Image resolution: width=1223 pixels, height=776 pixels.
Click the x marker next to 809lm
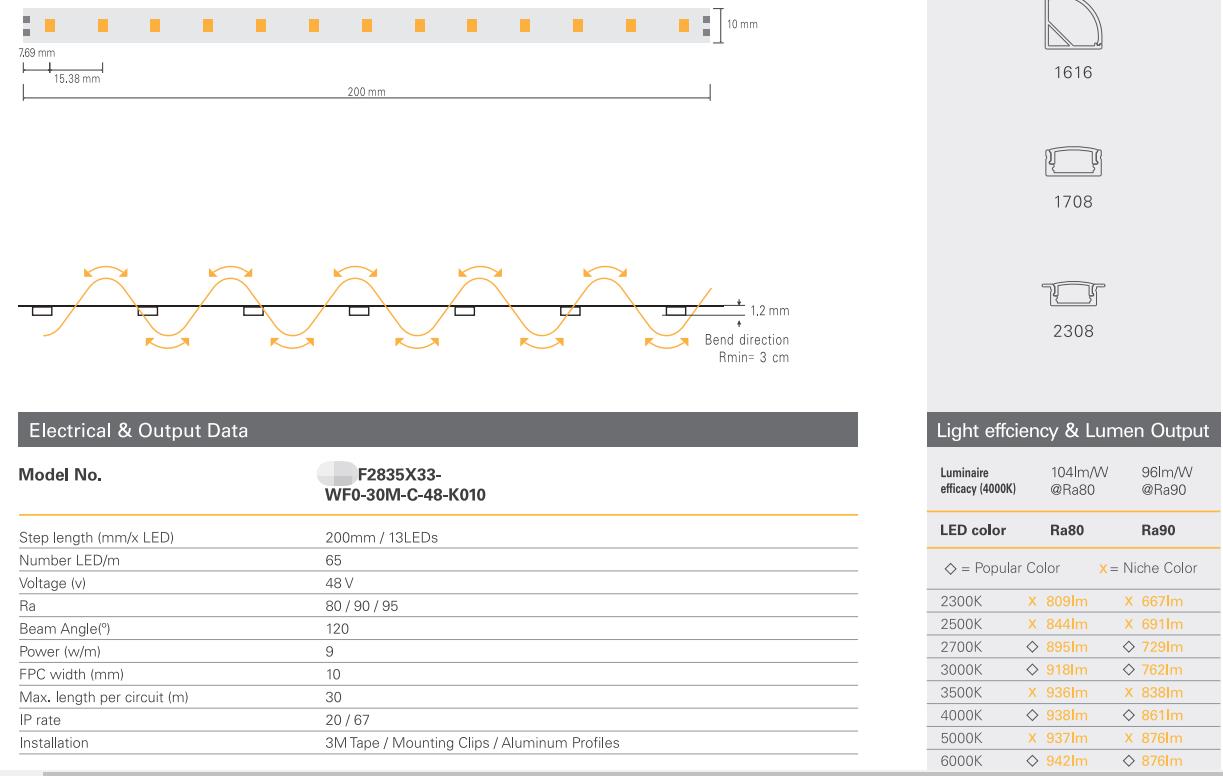click(1032, 603)
